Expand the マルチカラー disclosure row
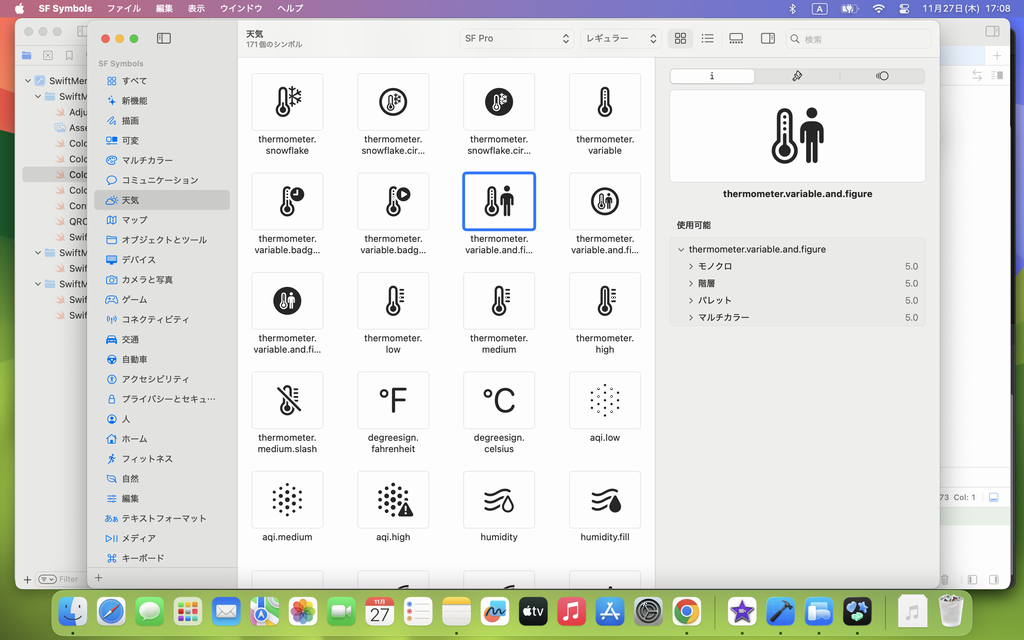 691,318
